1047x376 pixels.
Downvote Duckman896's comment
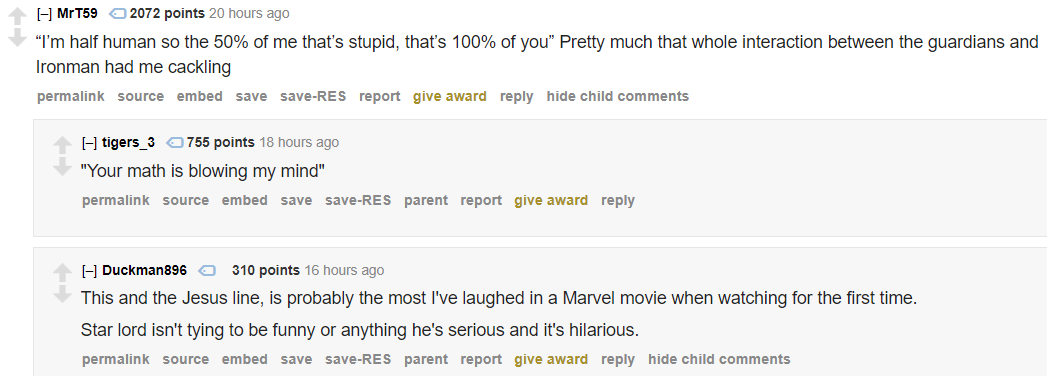pos(62,295)
